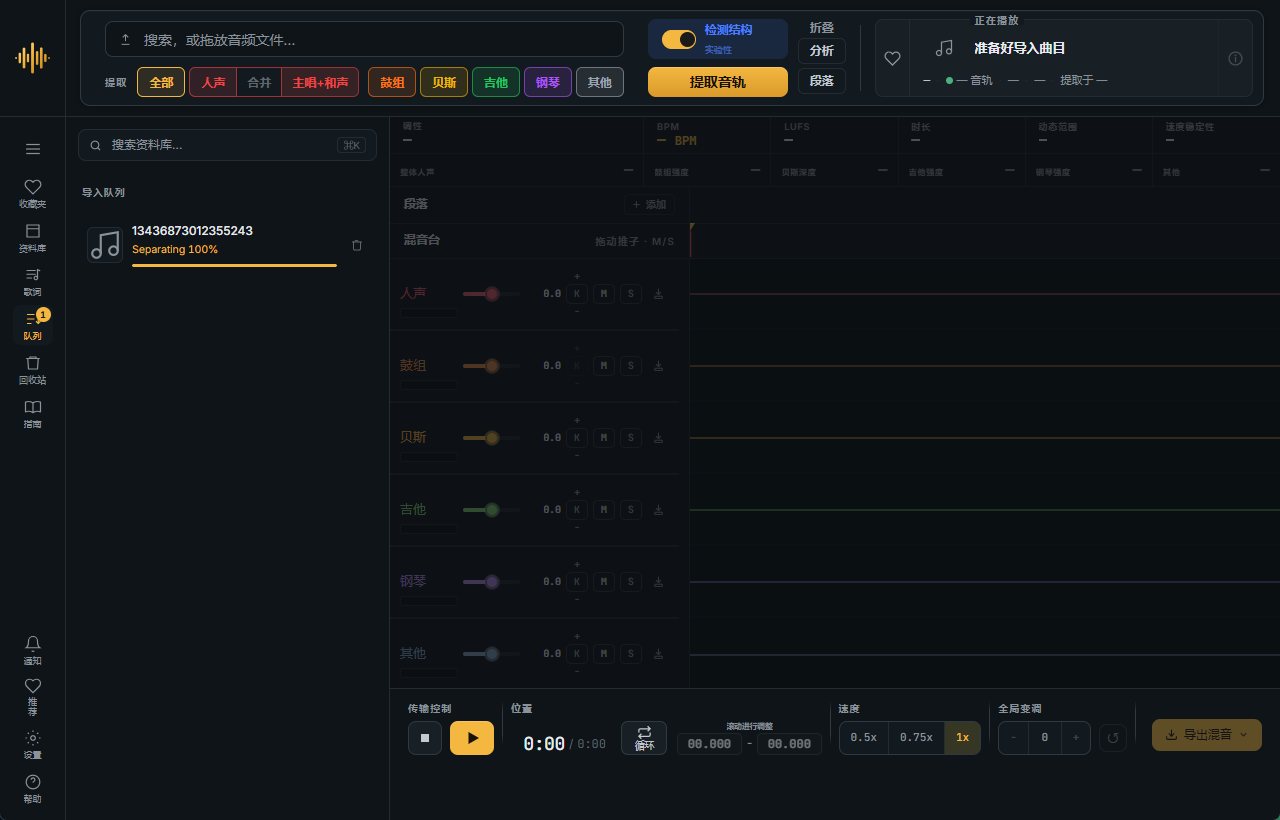The width and height of the screenshot is (1280, 820).
Task: Toggle the 检测结构 switch
Action: [679, 39]
